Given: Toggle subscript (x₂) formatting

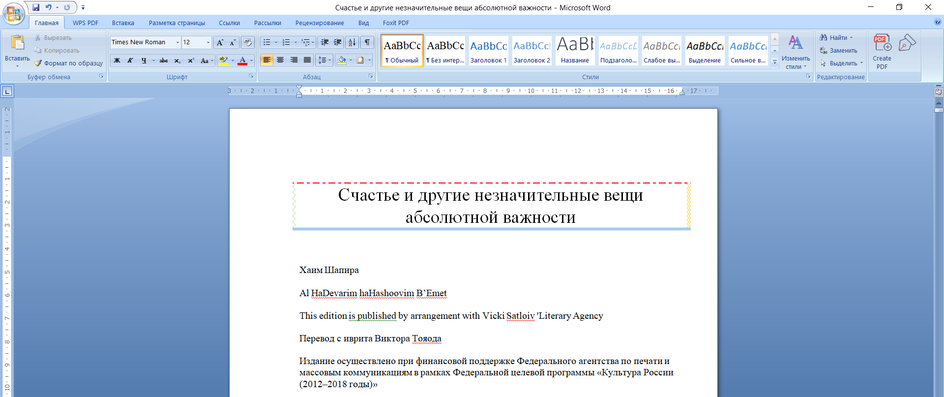Looking at the screenshot, I should coord(177,60).
